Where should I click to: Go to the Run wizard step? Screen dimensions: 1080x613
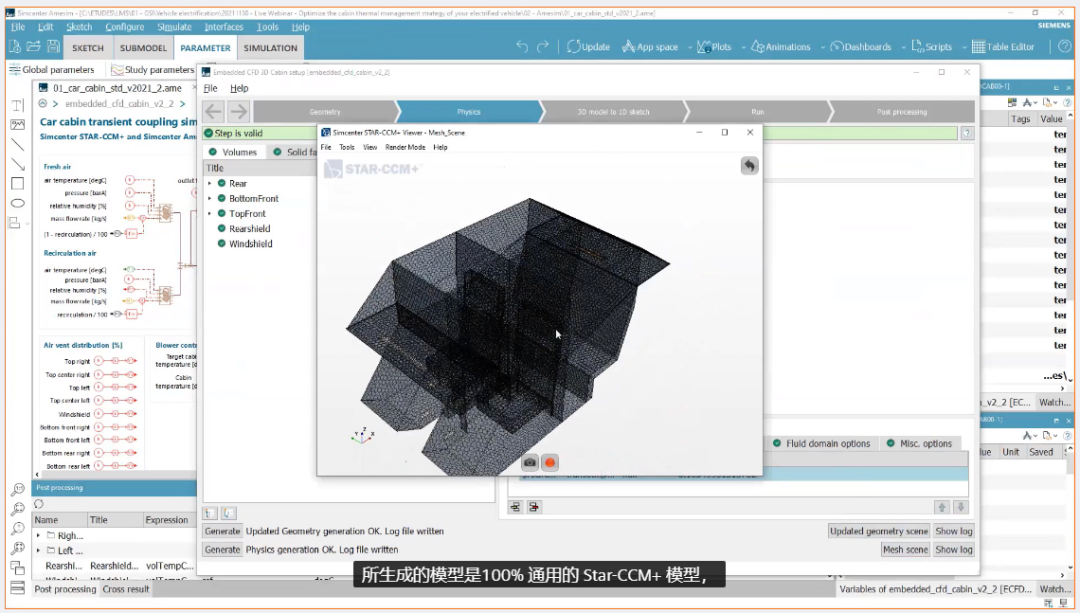(757, 112)
